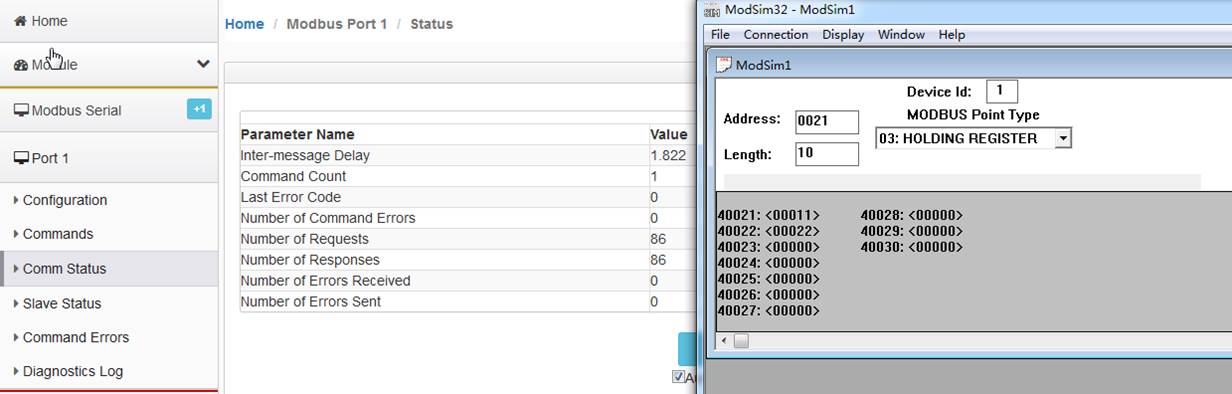Screen dimensions: 1232x394
Task: Open the Window menu in ModSim32
Action: (x=901, y=34)
